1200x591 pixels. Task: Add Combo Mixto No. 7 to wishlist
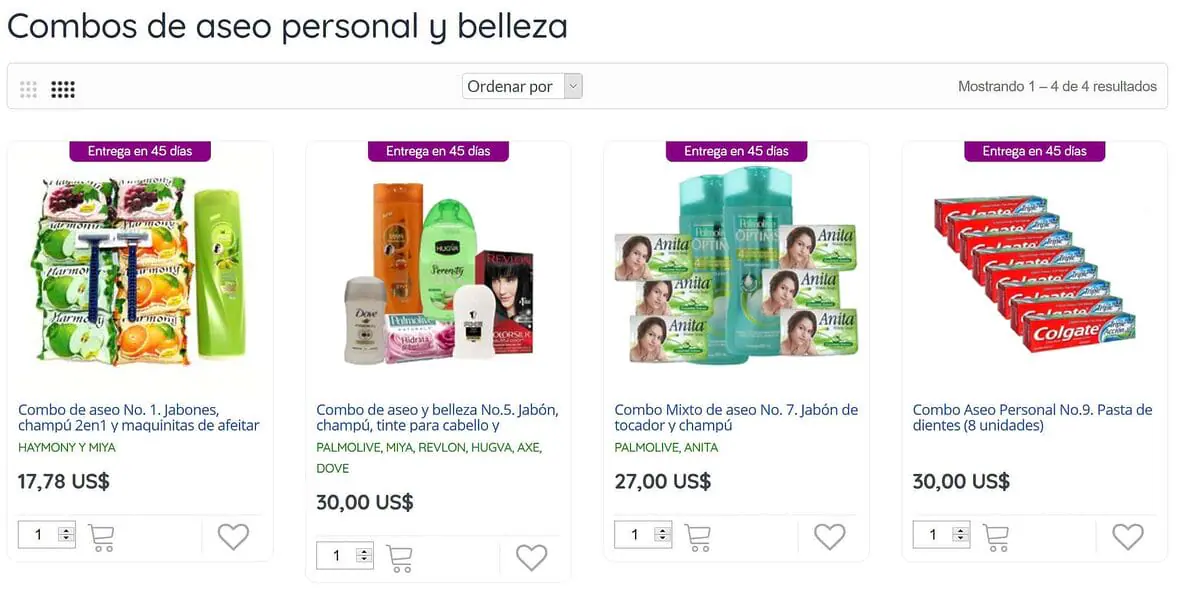[829, 537]
